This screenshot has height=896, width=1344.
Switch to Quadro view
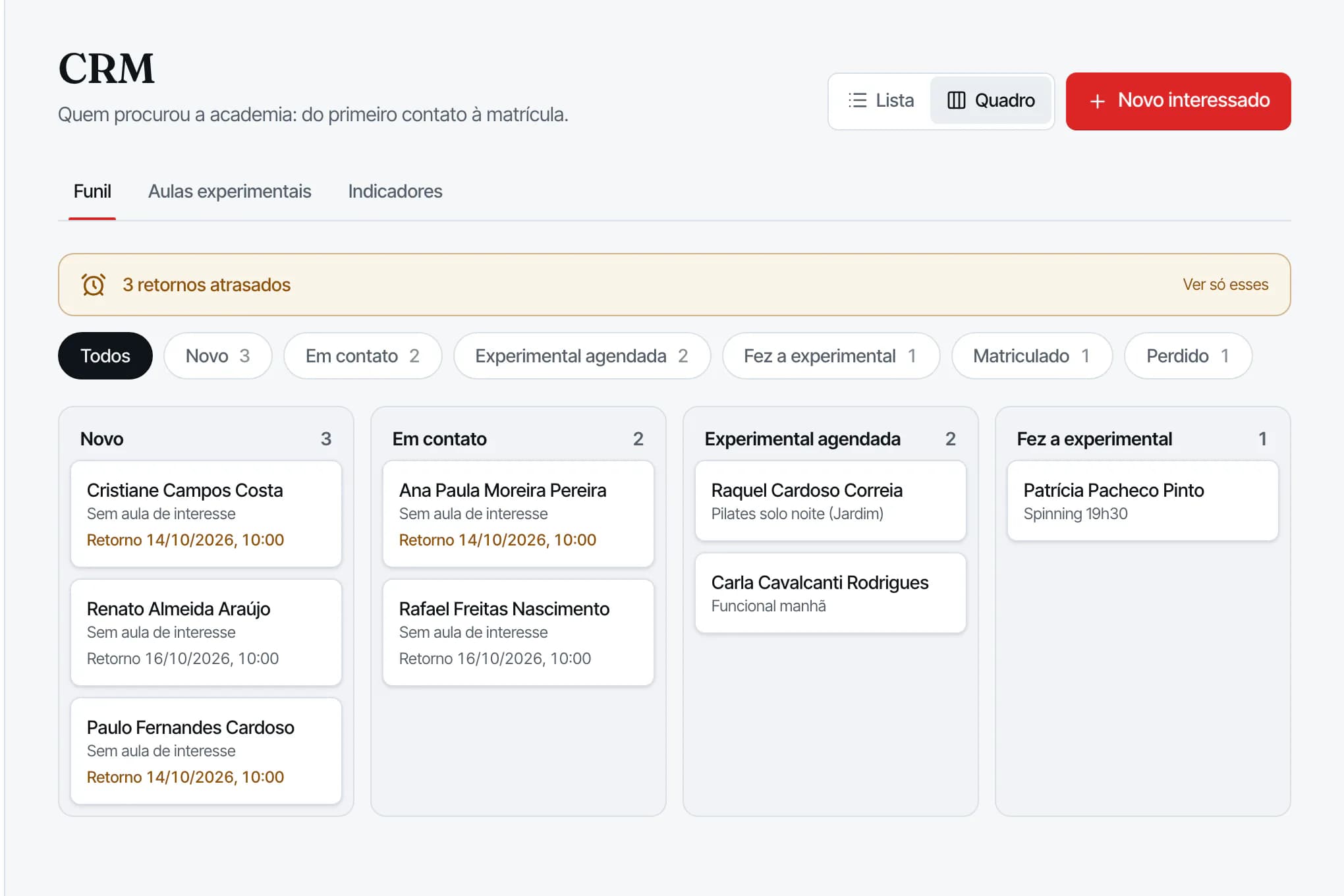tap(991, 100)
